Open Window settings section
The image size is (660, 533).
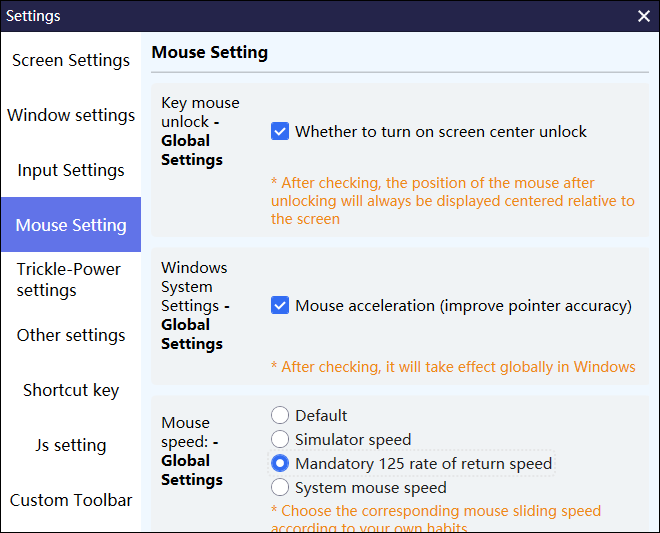[x=71, y=115]
